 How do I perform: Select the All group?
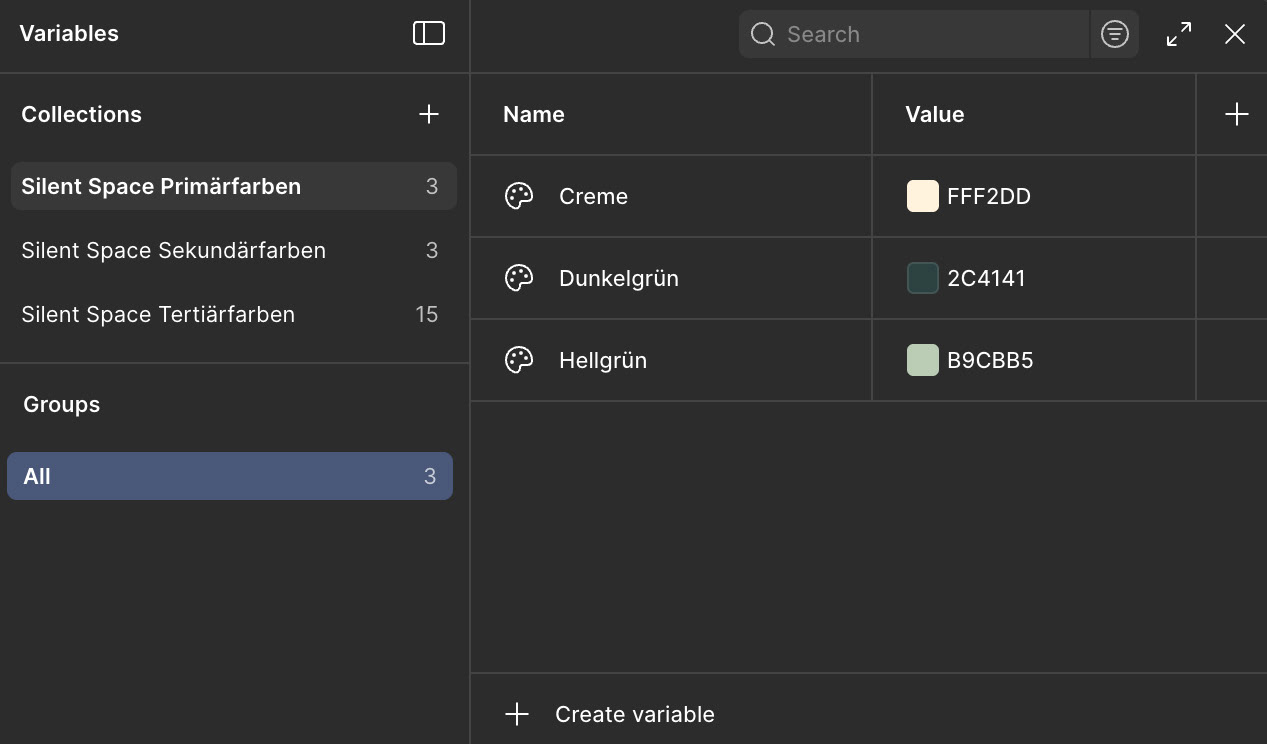point(230,476)
